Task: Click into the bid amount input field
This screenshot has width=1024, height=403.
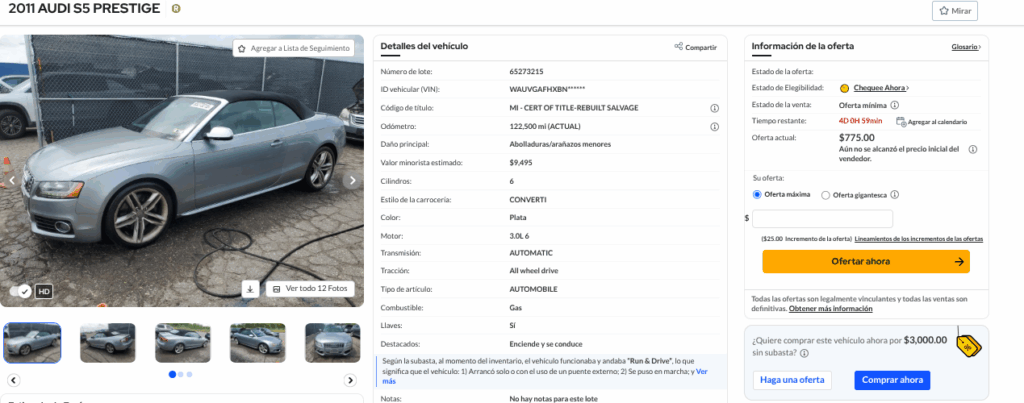Action: 822,219
